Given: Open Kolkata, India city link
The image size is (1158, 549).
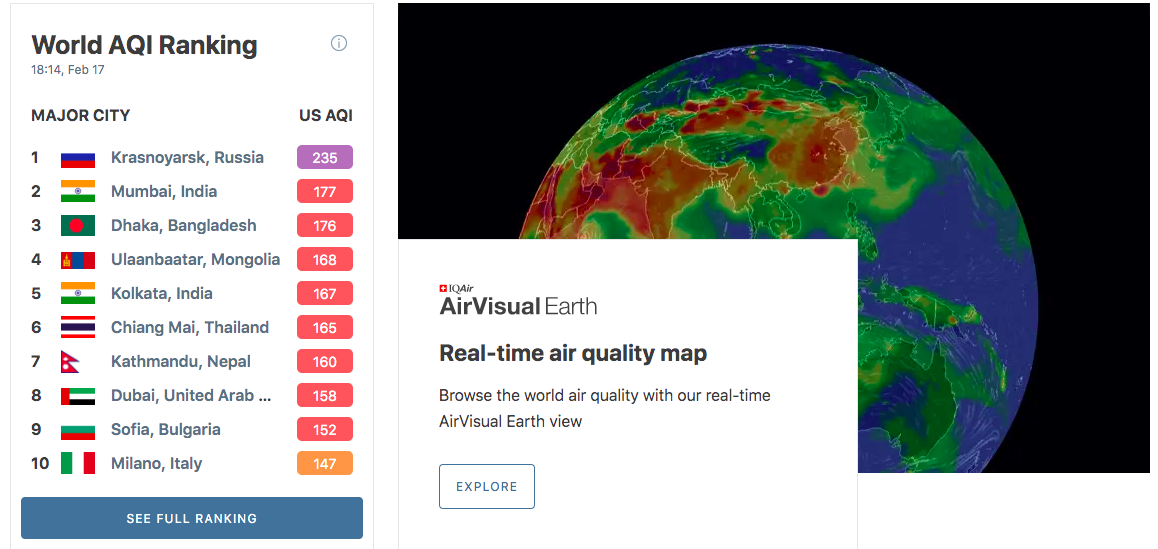Looking at the screenshot, I should tap(162, 293).
